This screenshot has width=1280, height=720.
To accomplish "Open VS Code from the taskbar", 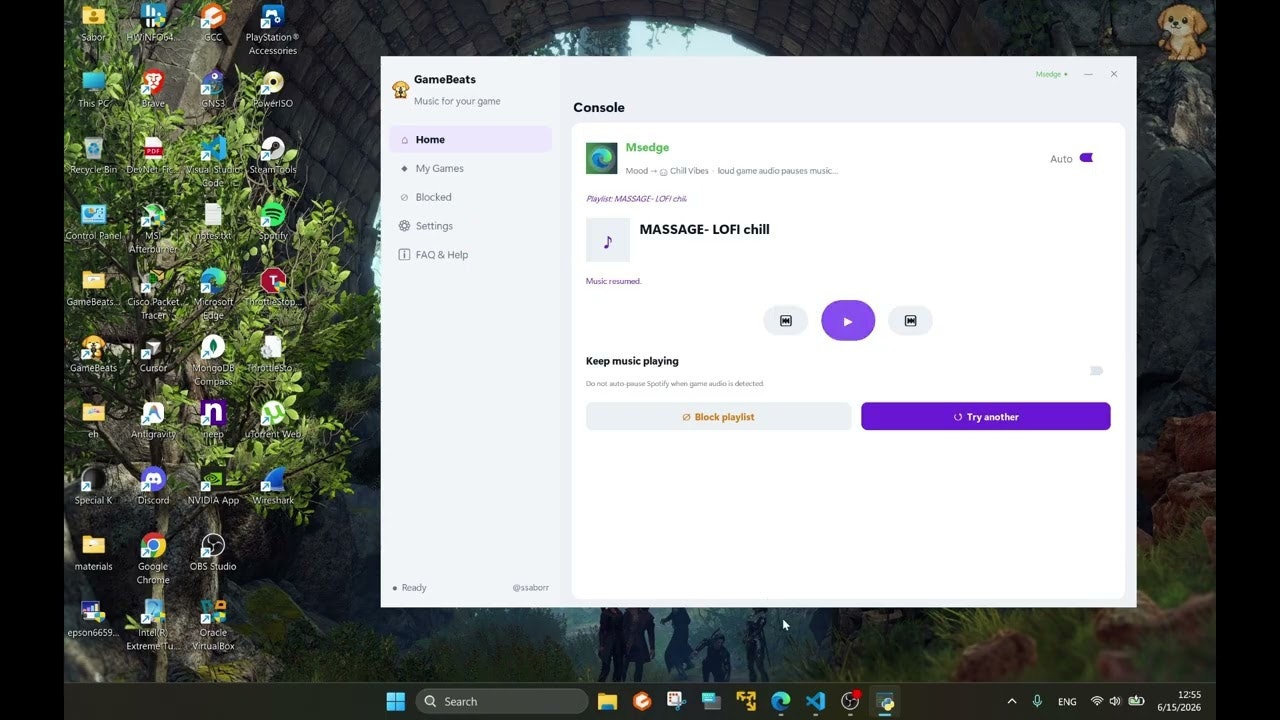I will tap(815, 701).
